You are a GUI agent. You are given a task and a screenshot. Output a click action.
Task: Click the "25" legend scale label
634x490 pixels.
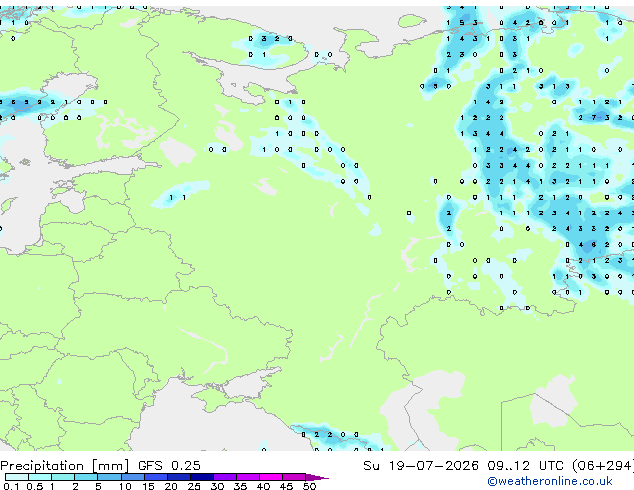click(194, 486)
